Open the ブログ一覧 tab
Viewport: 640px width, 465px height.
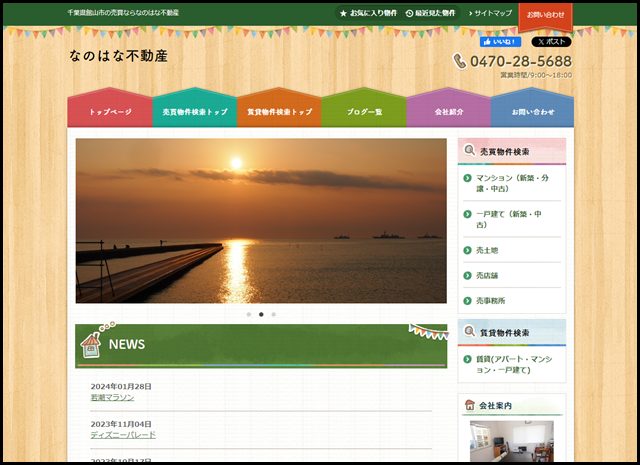tap(364, 108)
